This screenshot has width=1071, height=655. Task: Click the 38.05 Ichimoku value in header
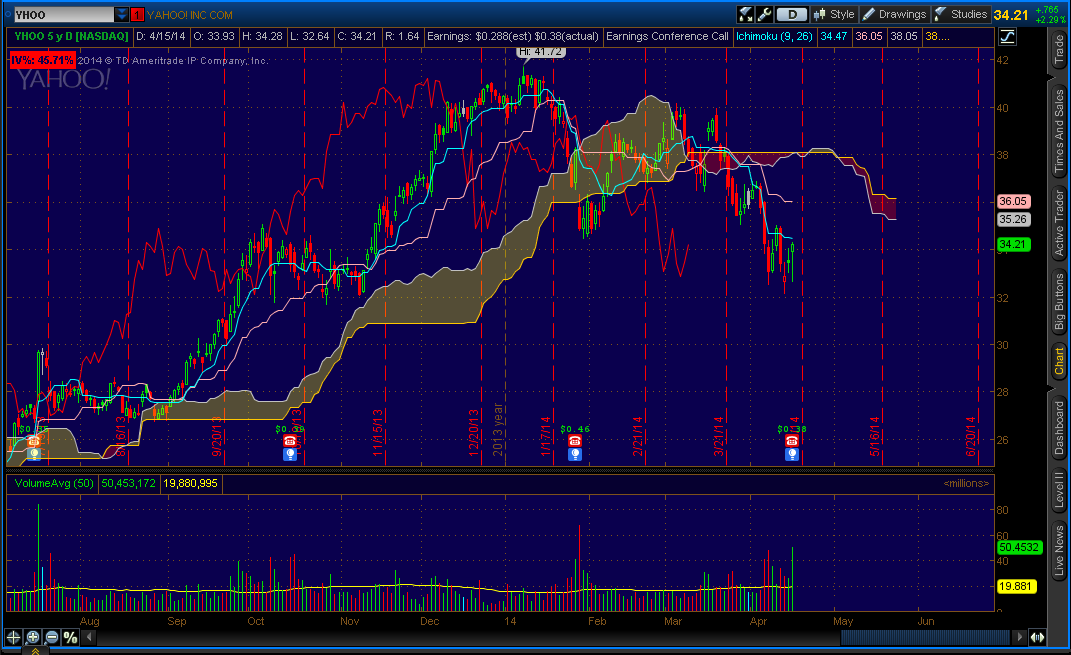tap(904, 36)
